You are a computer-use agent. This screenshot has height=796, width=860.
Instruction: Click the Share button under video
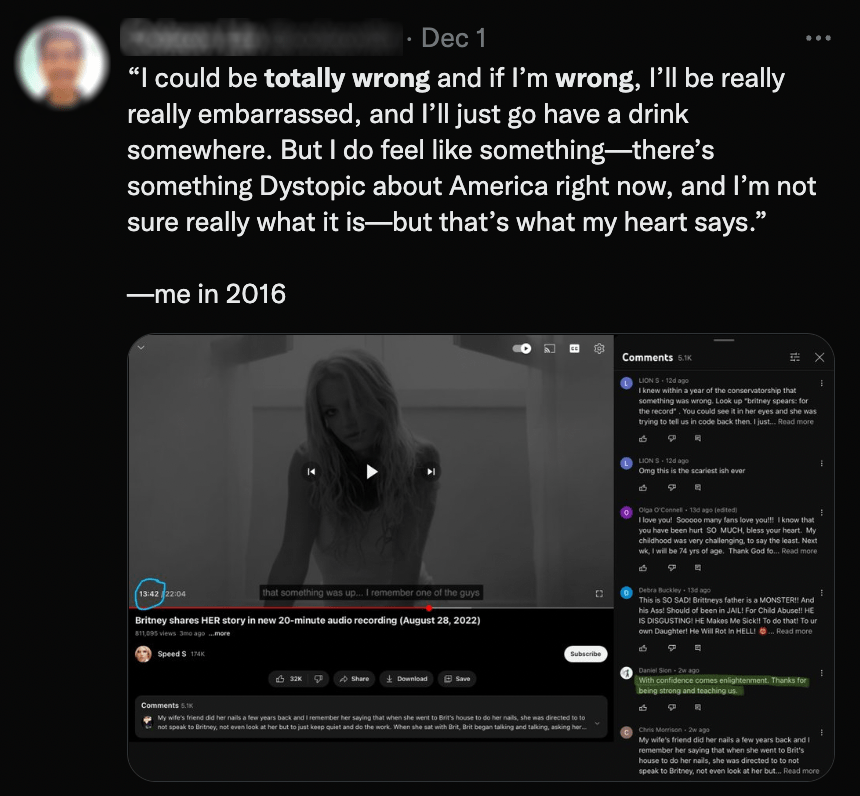pos(354,679)
